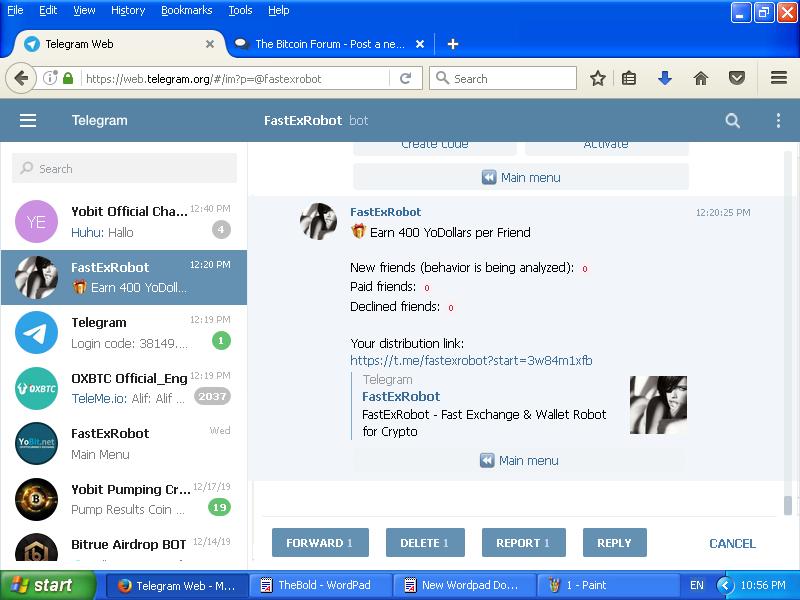Screen dimensions: 800x600
Task: Click the address bar URL field
Action: (236, 79)
